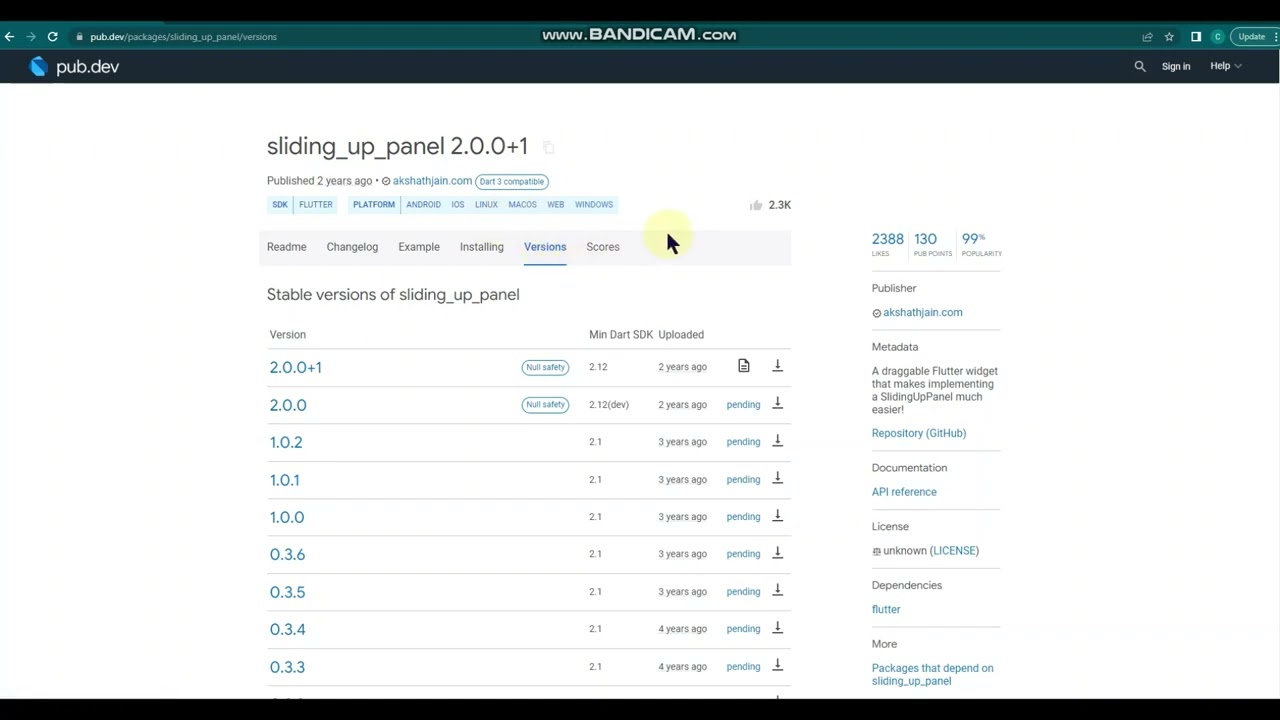This screenshot has height=720, width=1280.
Task: Click the Sign in link
Action: click(1176, 66)
